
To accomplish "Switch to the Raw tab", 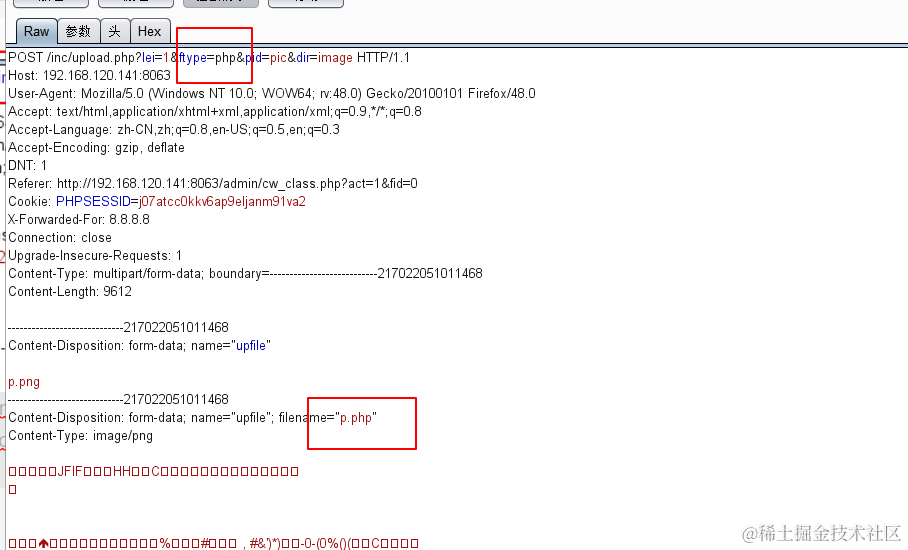I will [x=36, y=31].
